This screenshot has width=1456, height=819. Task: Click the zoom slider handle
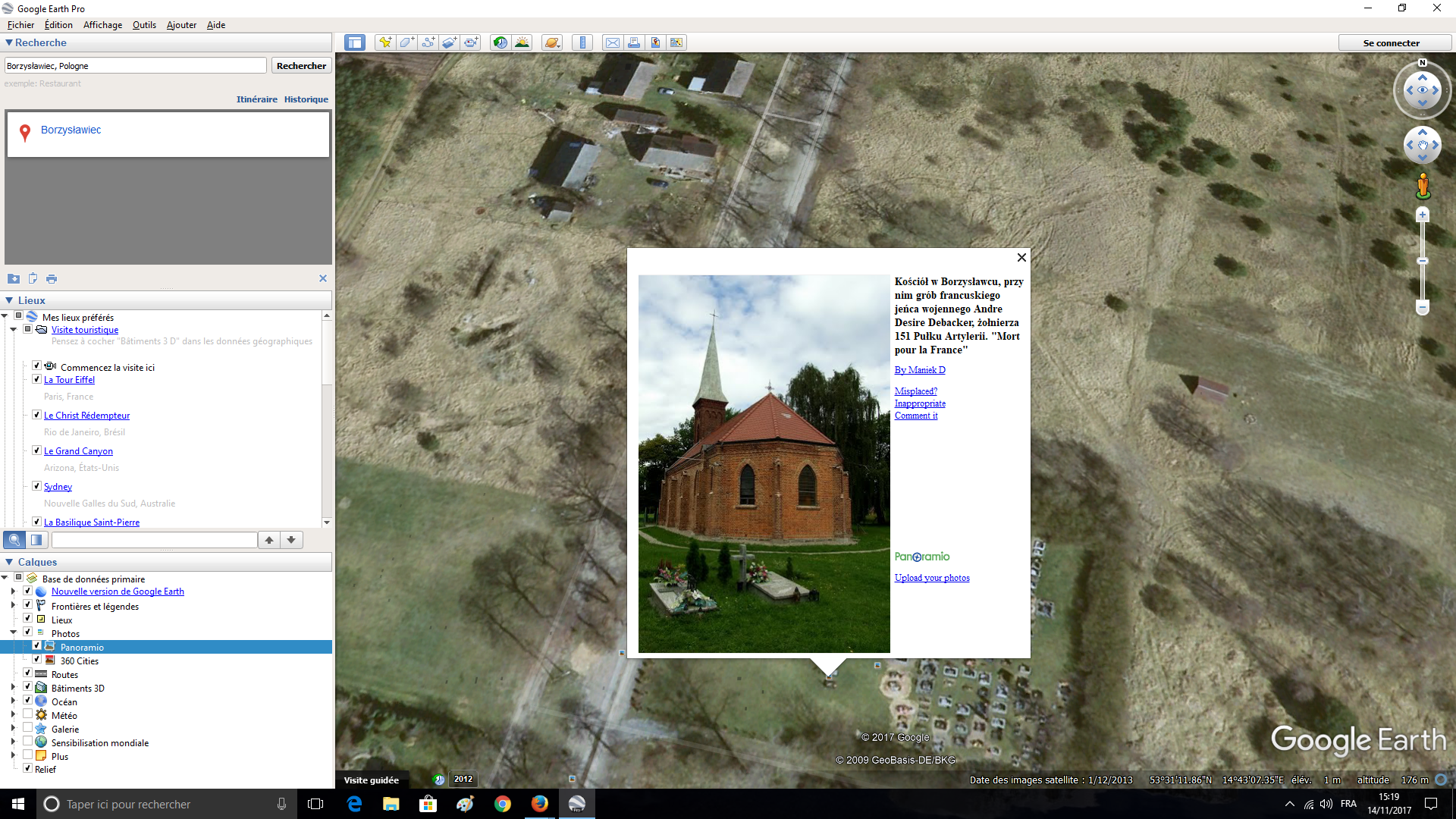point(1423,261)
